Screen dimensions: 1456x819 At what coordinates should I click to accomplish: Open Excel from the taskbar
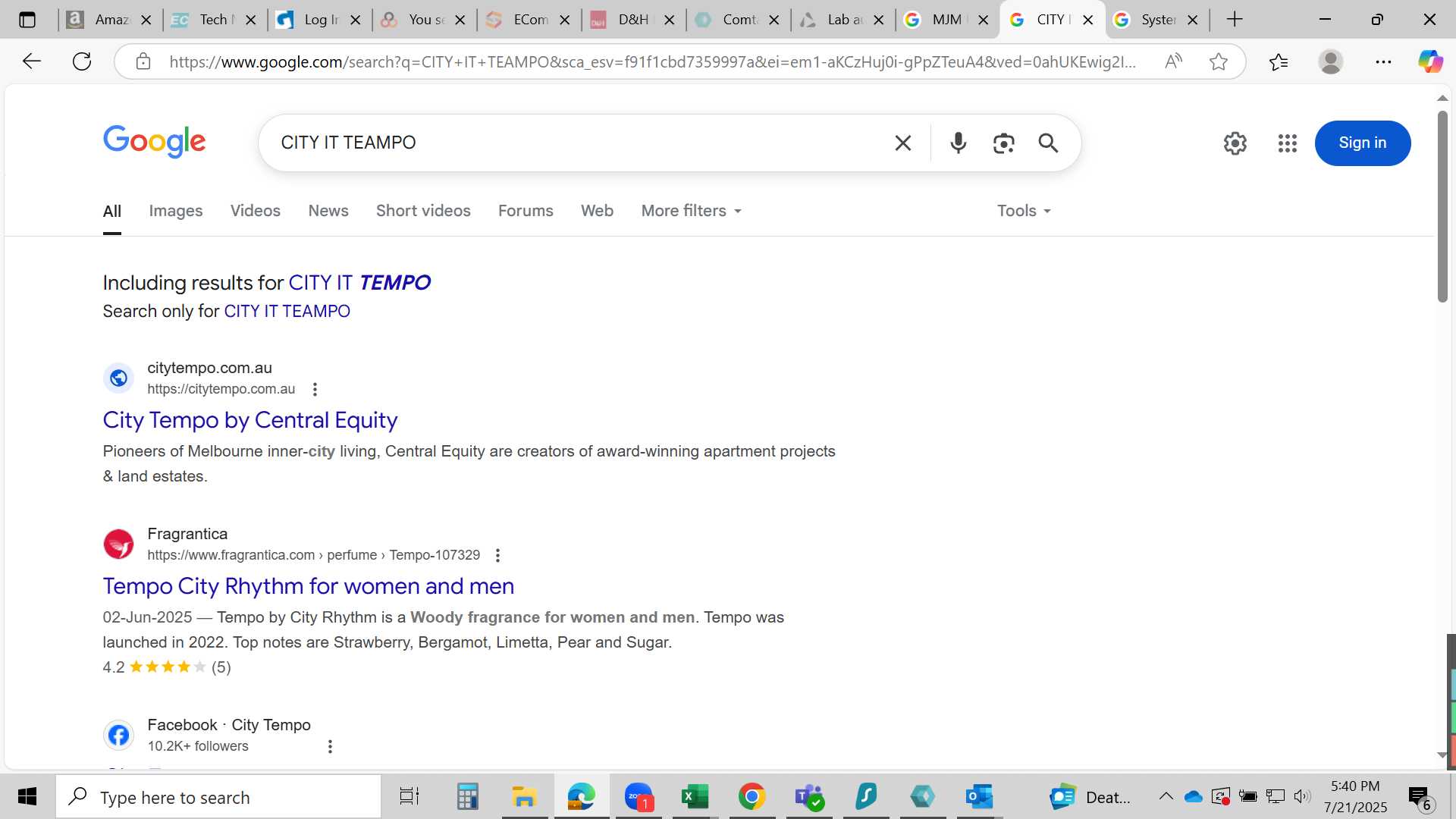point(695,796)
